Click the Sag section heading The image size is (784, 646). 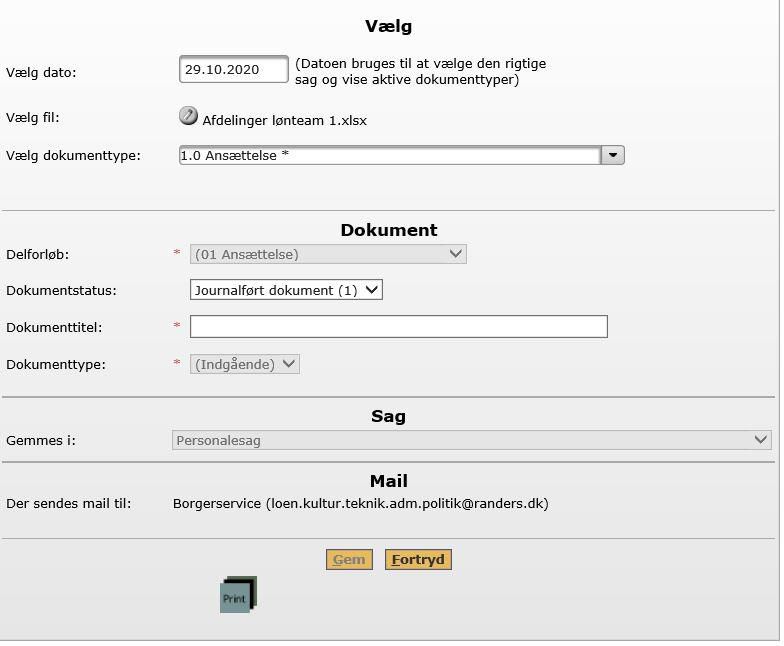(x=388, y=416)
